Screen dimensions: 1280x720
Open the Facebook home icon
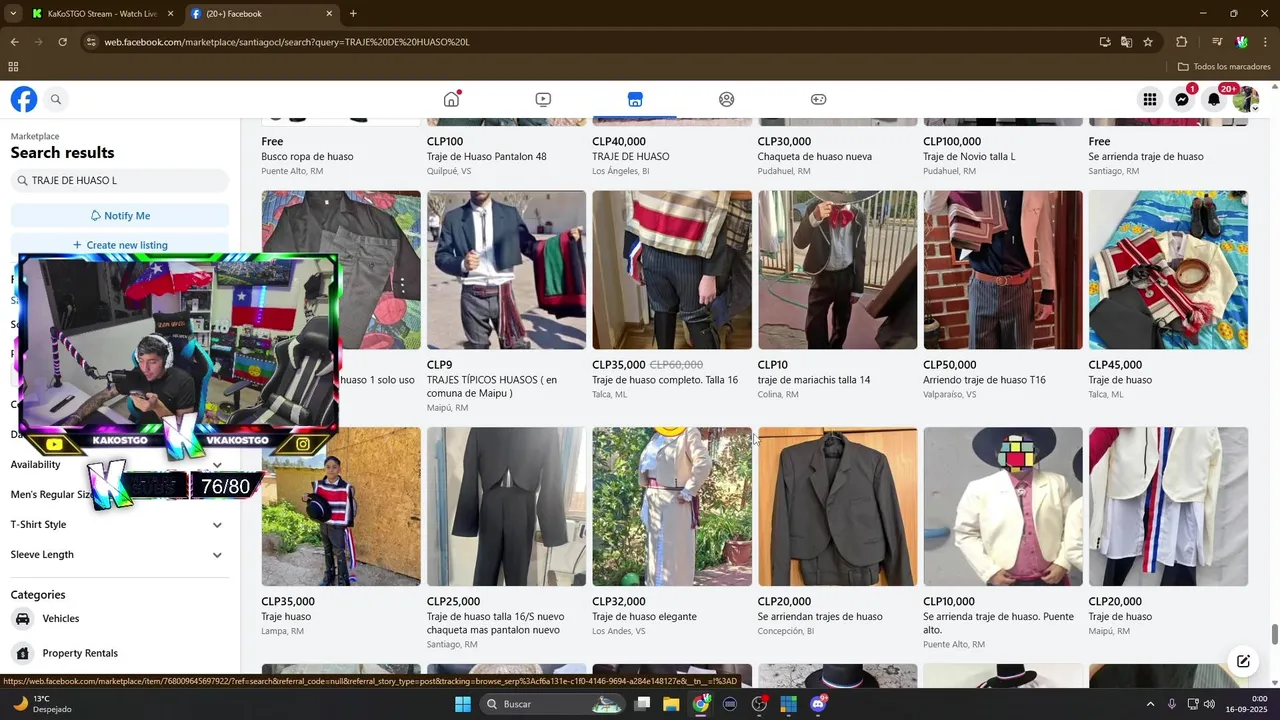[451, 99]
